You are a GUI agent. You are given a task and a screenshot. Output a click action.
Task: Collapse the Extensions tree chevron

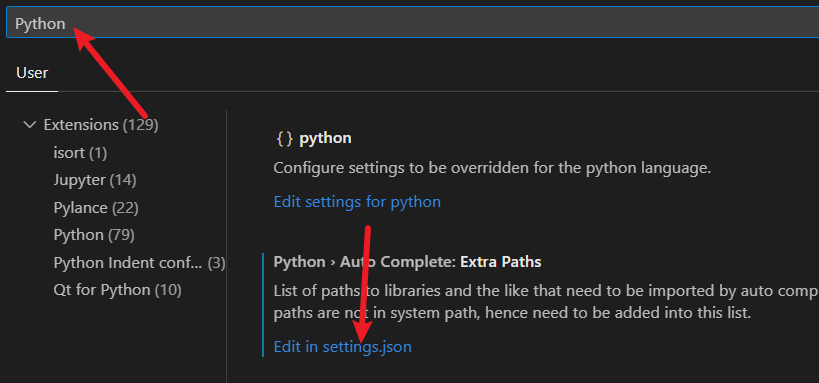[30, 125]
